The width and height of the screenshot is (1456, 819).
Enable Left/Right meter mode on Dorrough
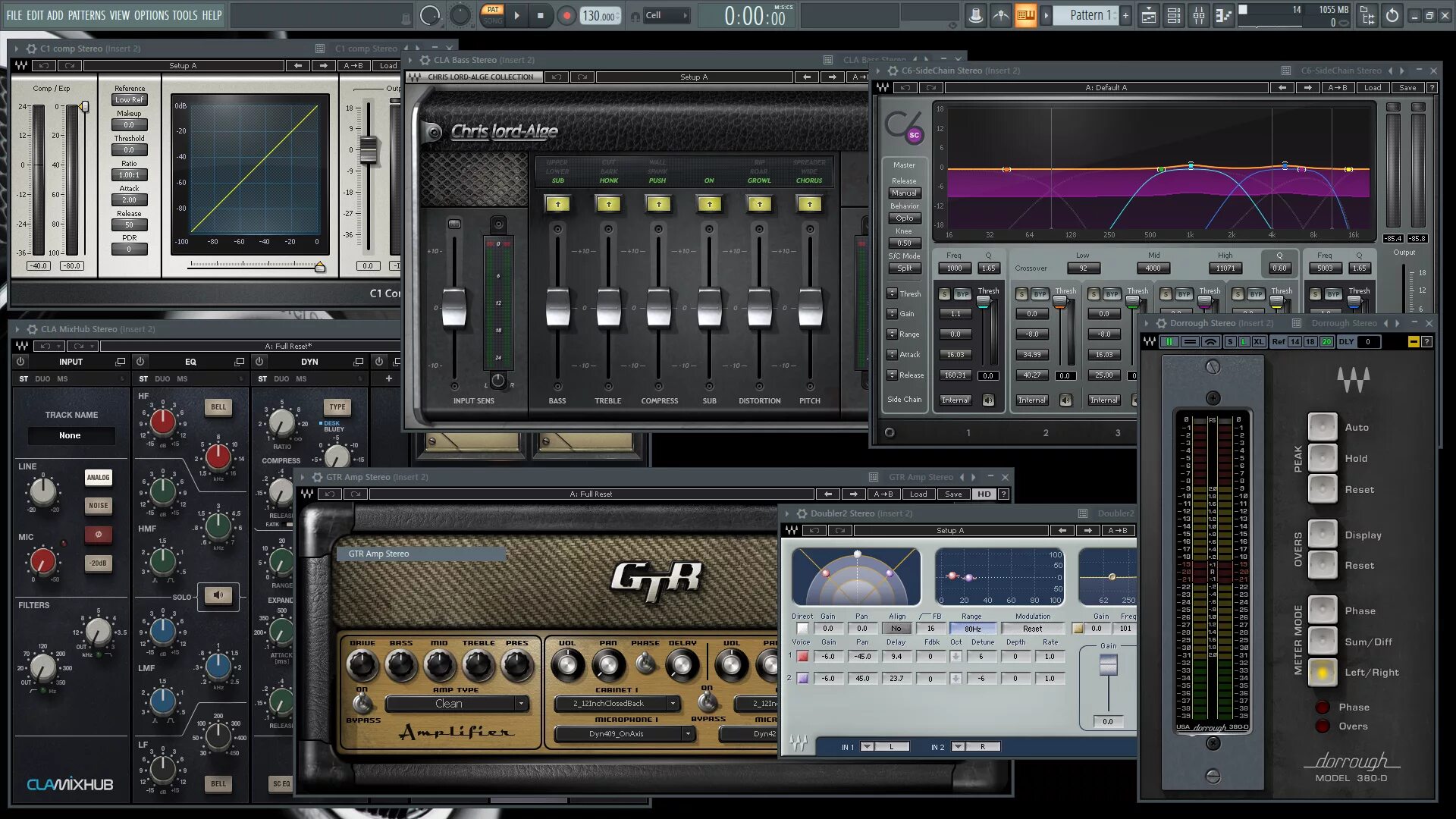pyautogui.click(x=1323, y=673)
